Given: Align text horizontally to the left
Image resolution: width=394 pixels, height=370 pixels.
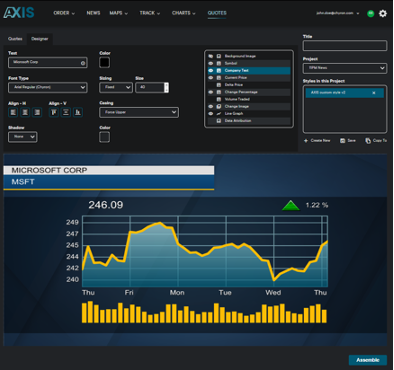Looking at the screenshot, I should click(13, 112).
